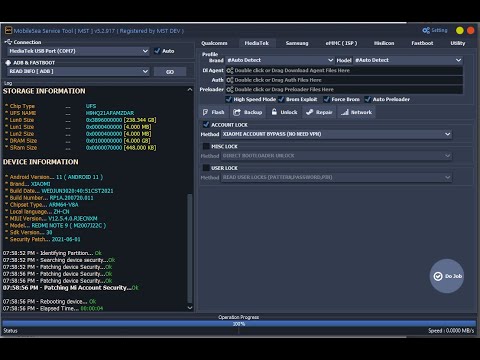This screenshot has height=360, width=480.
Task: Open Direct Bootloader Unlock method dropdown
Action: (336, 156)
